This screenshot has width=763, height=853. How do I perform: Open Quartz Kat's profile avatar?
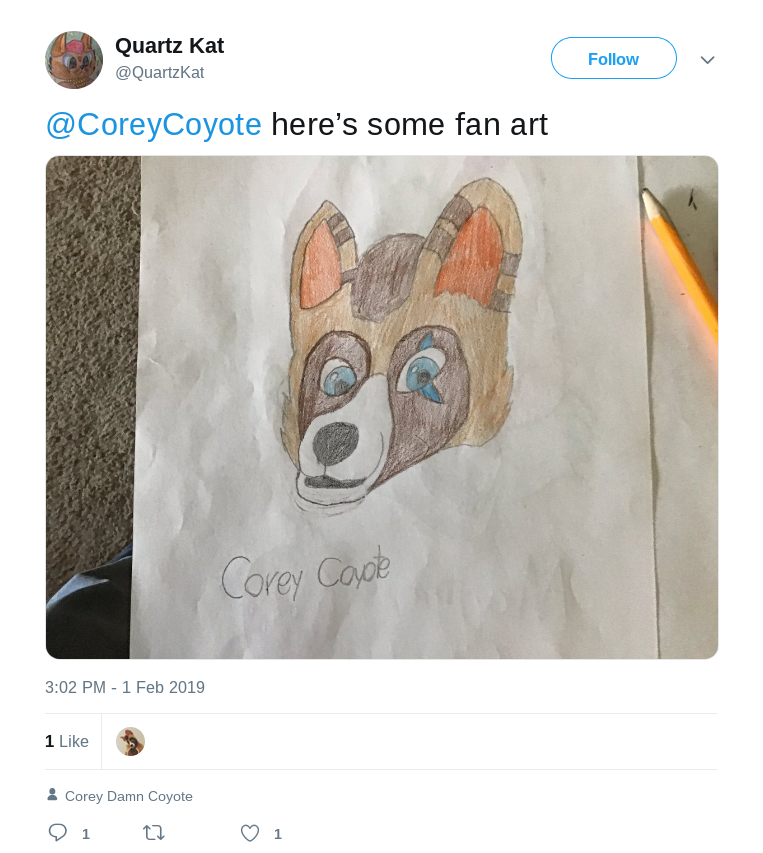click(x=73, y=59)
